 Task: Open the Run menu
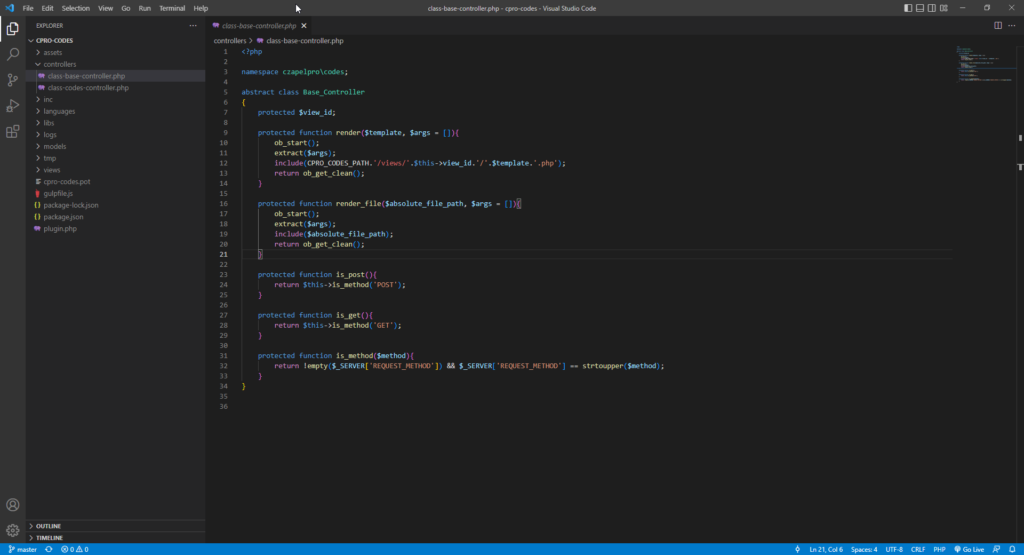click(x=144, y=8)
